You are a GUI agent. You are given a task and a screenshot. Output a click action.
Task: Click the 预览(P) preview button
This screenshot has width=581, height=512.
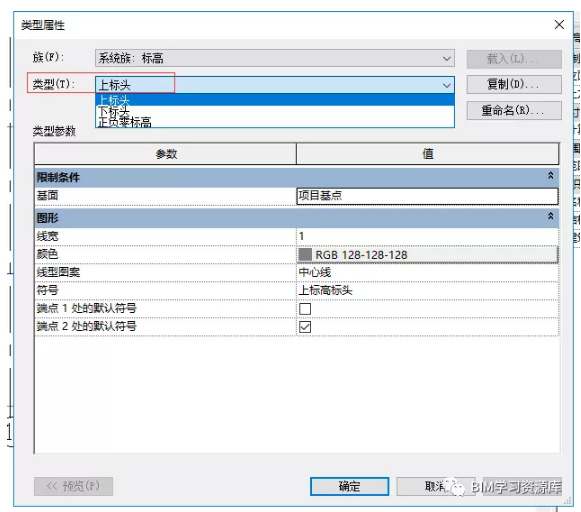pos(73,486)
